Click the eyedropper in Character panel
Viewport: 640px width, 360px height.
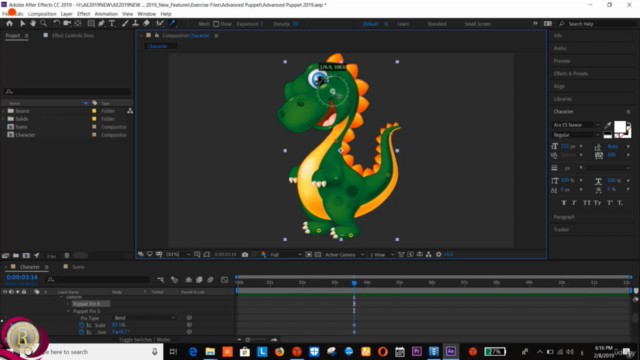(x=607, y=125)
